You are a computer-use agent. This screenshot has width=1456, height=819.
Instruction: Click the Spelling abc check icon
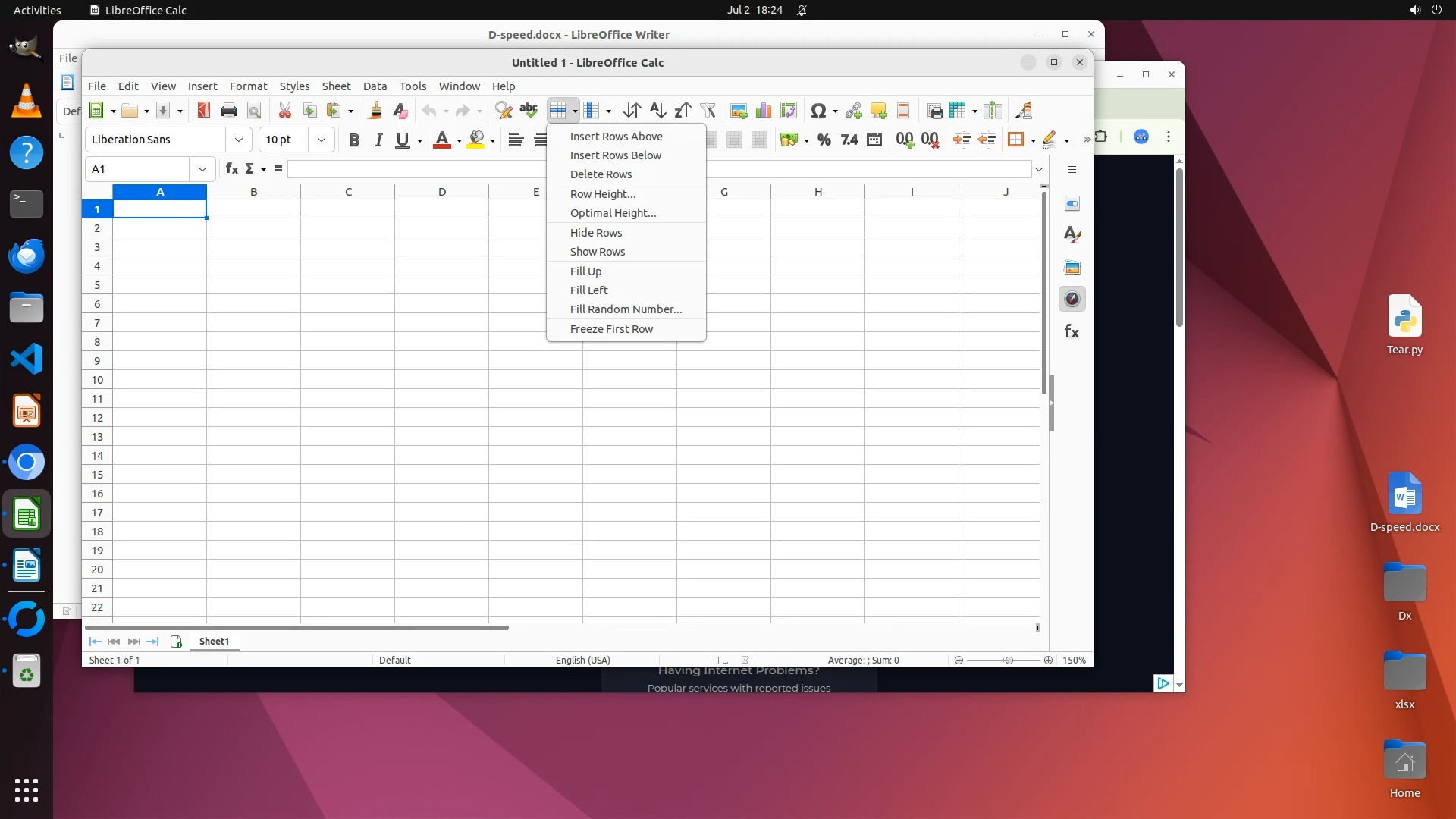click(x=529, y=111)
